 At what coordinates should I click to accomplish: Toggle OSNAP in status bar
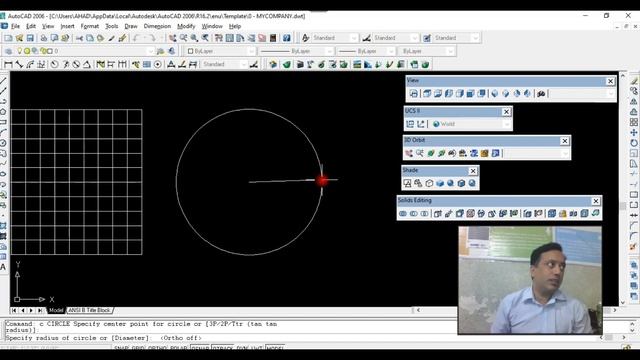coord(200,348)
